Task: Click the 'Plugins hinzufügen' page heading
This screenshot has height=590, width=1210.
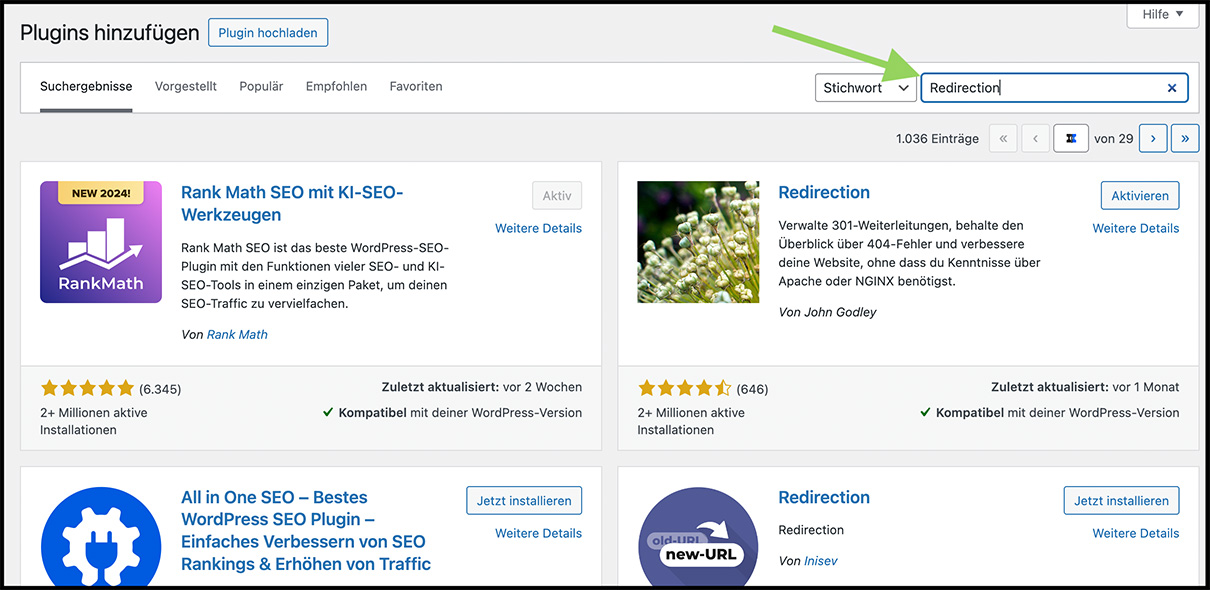Action: (x=110, y=33)
